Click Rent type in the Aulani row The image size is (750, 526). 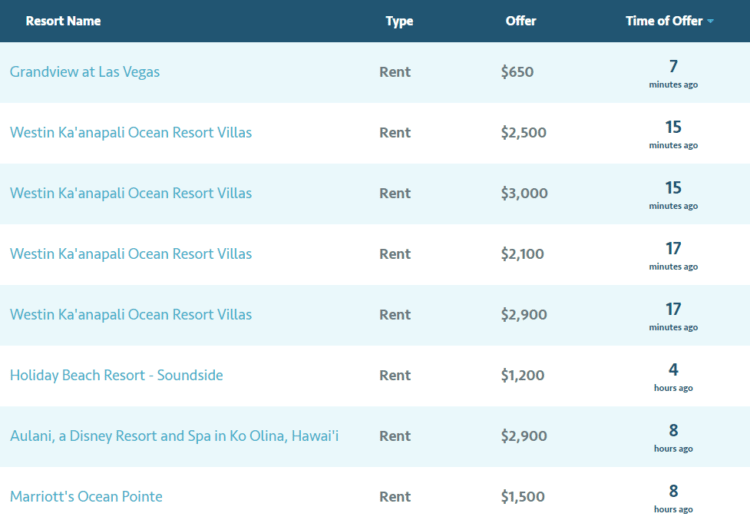[395, 436]
